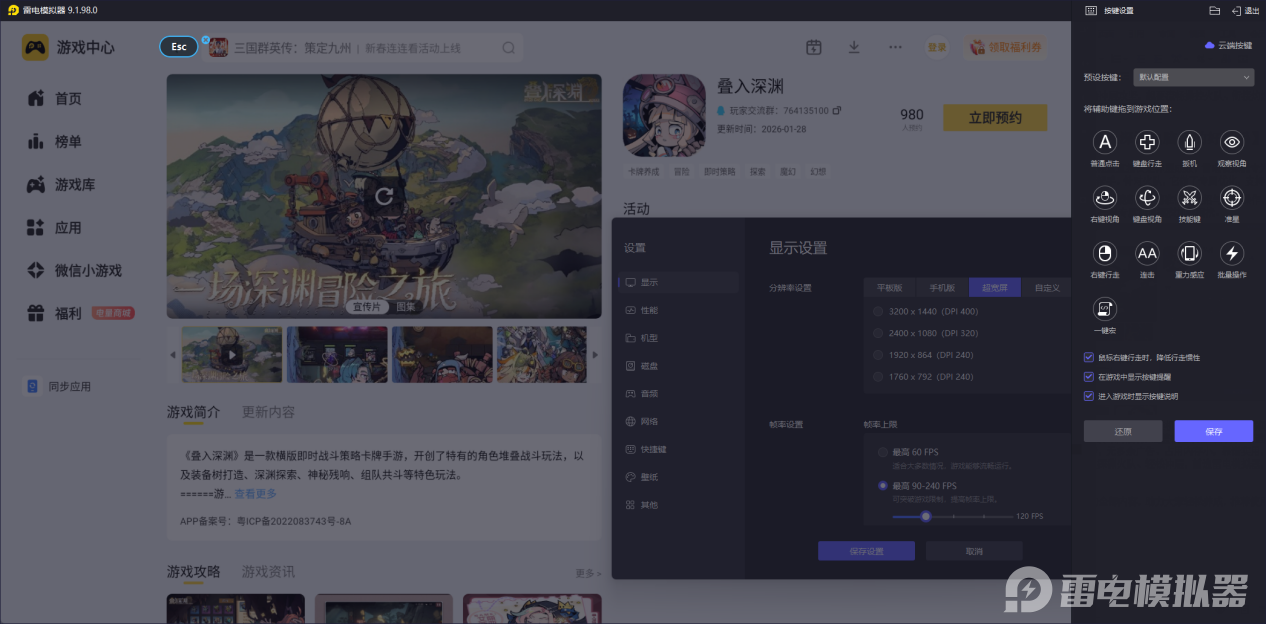Select the 技能键 crossed swords icon
This screenshot has height=624, width=1266.
(1190, 198)
